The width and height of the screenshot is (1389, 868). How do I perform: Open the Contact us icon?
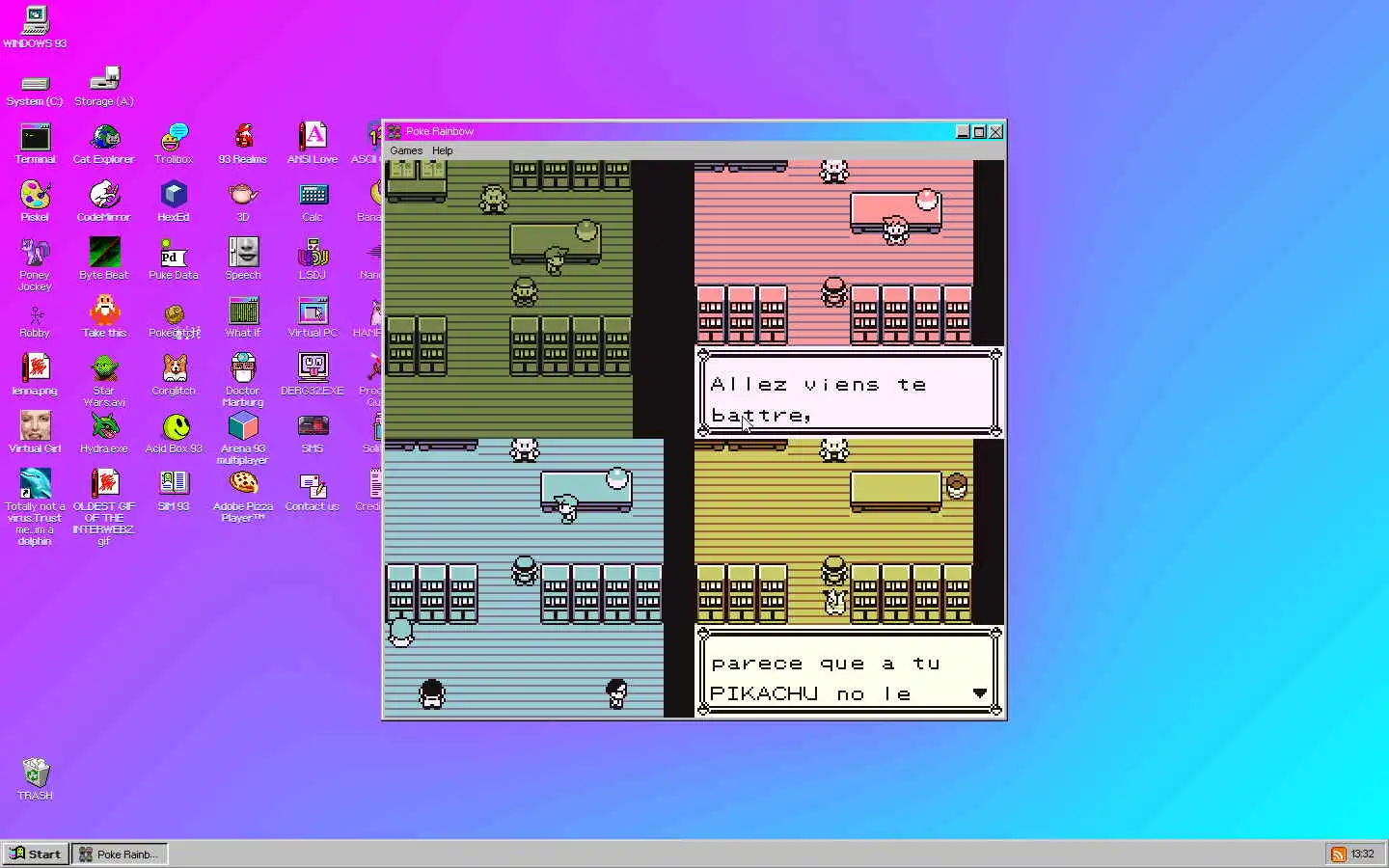pyautogui.click(x=313, y=492)
